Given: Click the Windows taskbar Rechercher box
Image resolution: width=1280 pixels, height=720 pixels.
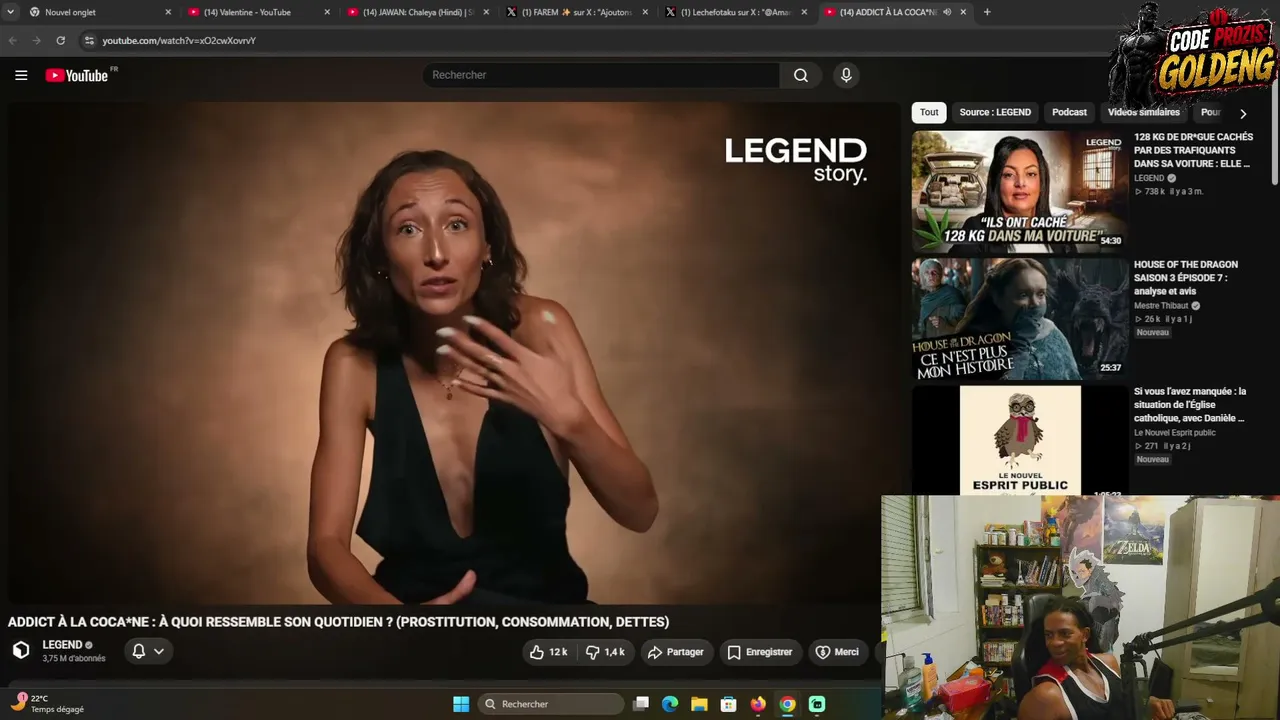Looking at the screenshot, I should [x=551, y=704].
